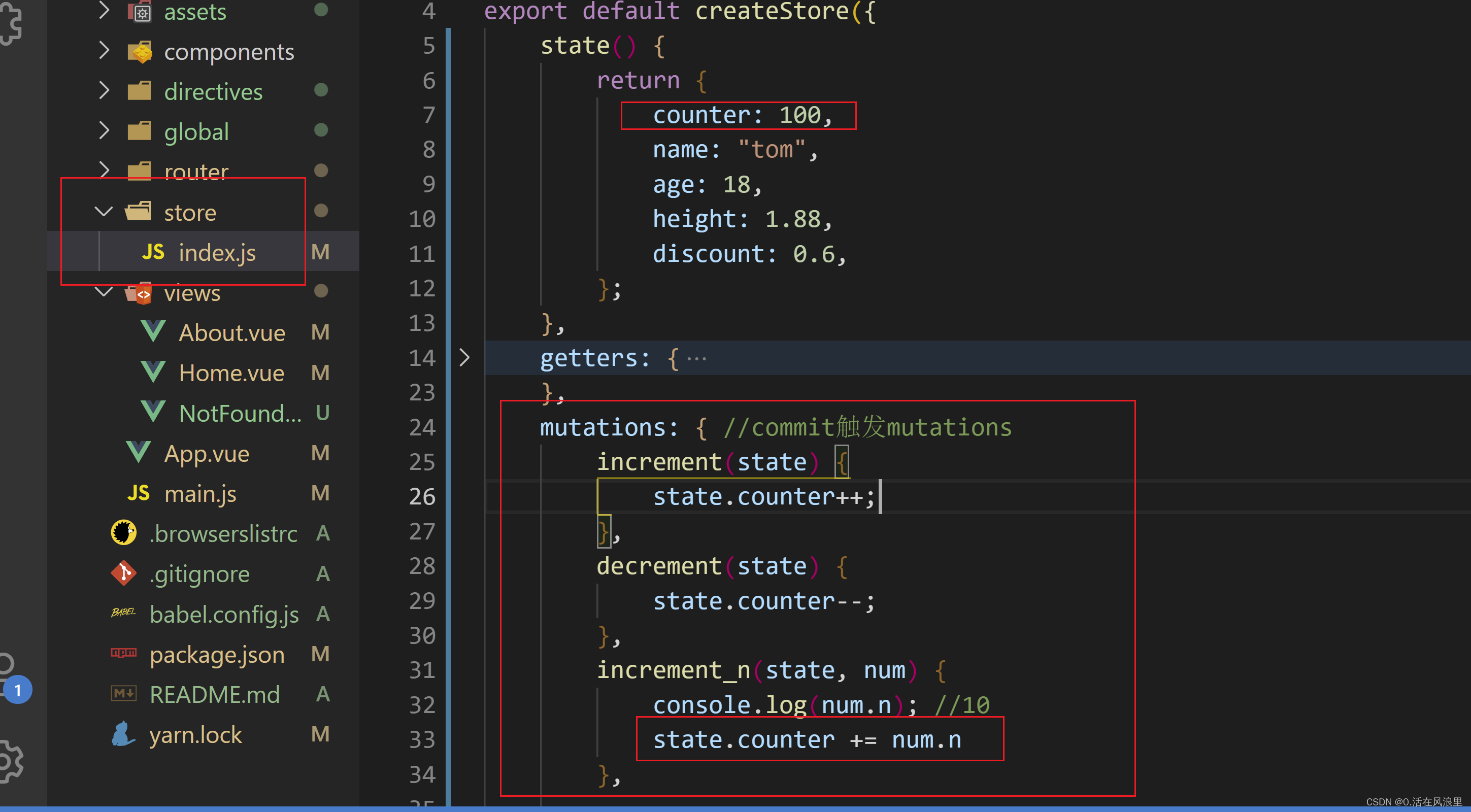
Task: Click the assets folder icon
Action: pyautogui.click(x=140, y=11)
